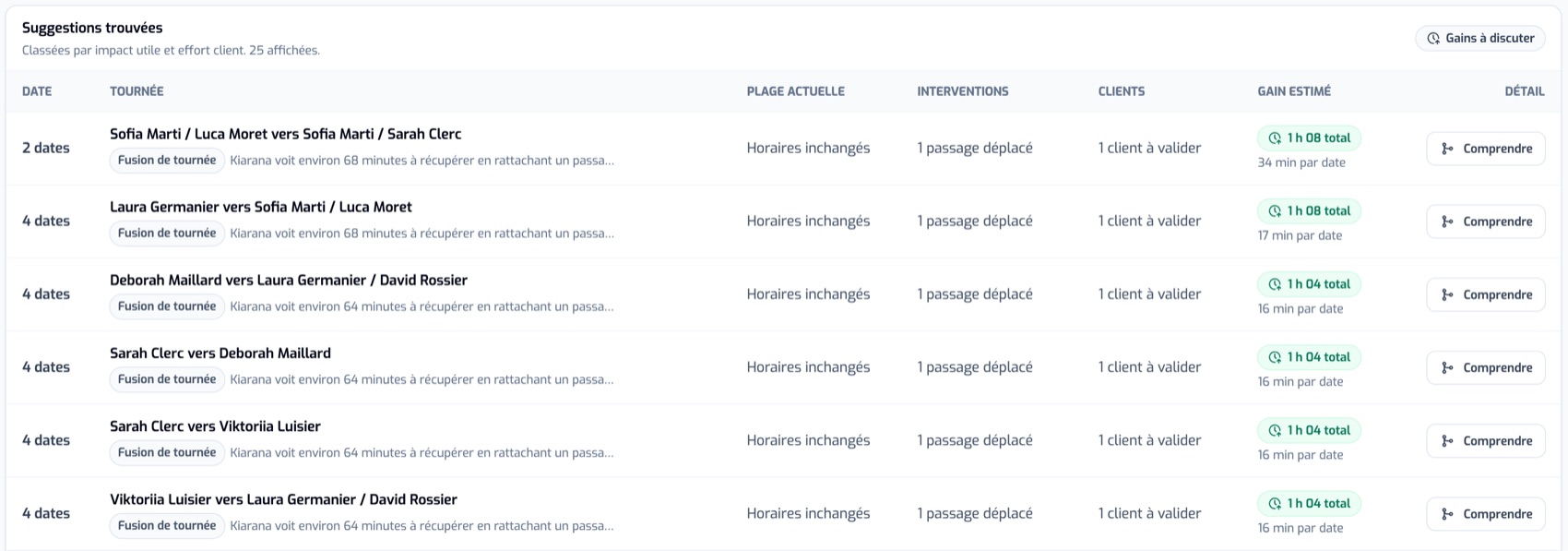Select title Sarah Clerc vers Viktoriia Luisier

pyautogui.click(x=215, y=426)
